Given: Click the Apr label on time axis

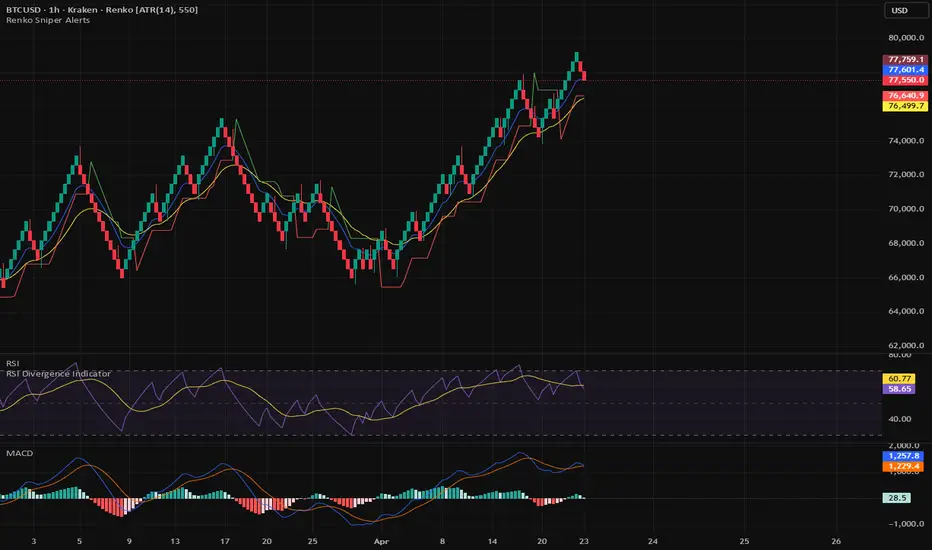Looking at the screenshot, I should click(381, 542).
